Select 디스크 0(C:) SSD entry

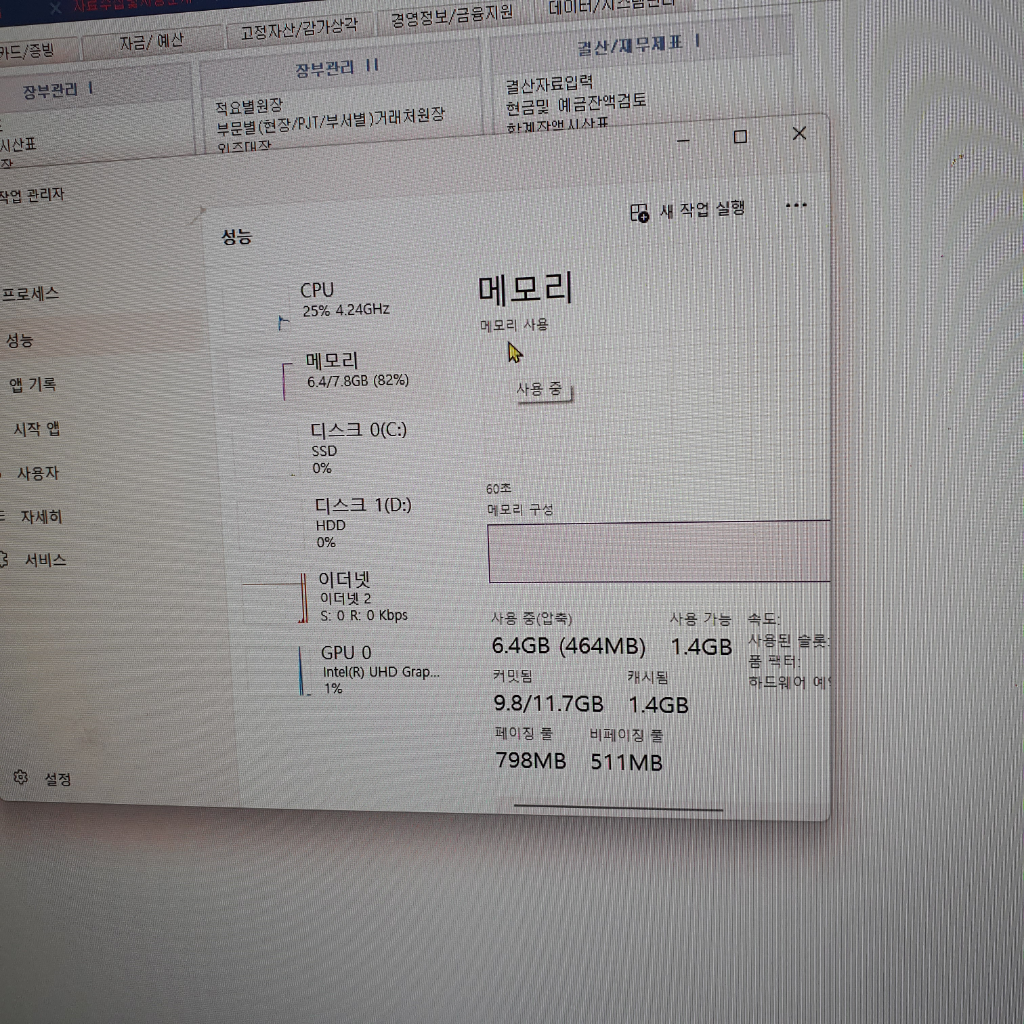tap(358, 447)
